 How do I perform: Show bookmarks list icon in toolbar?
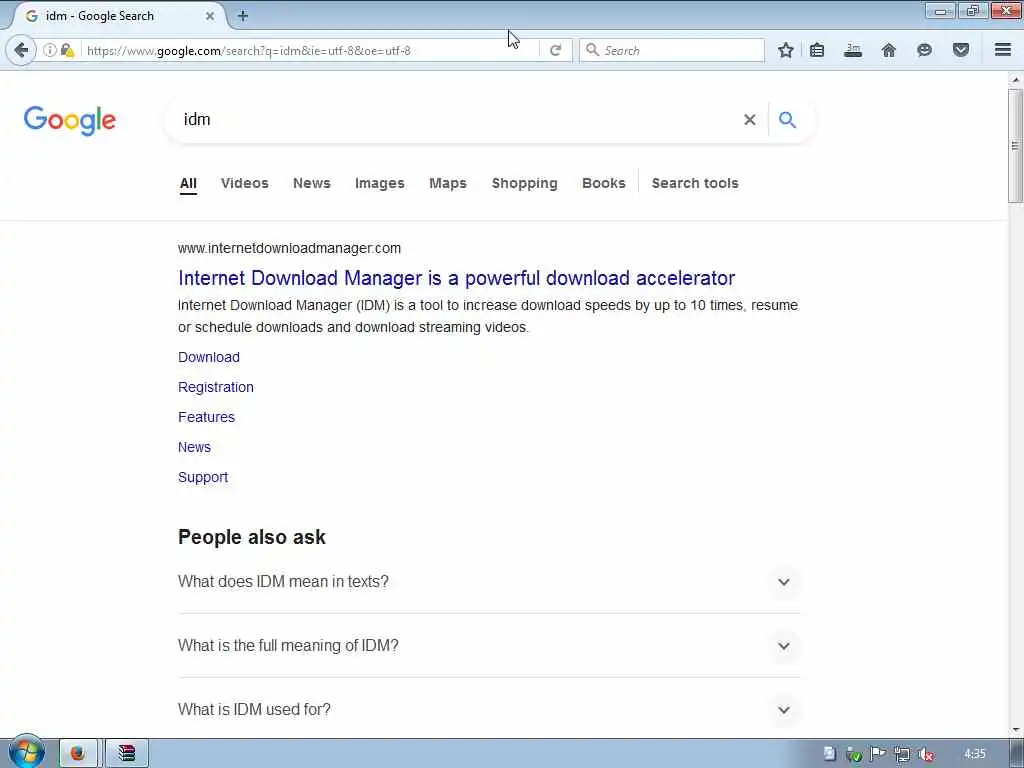817,50
